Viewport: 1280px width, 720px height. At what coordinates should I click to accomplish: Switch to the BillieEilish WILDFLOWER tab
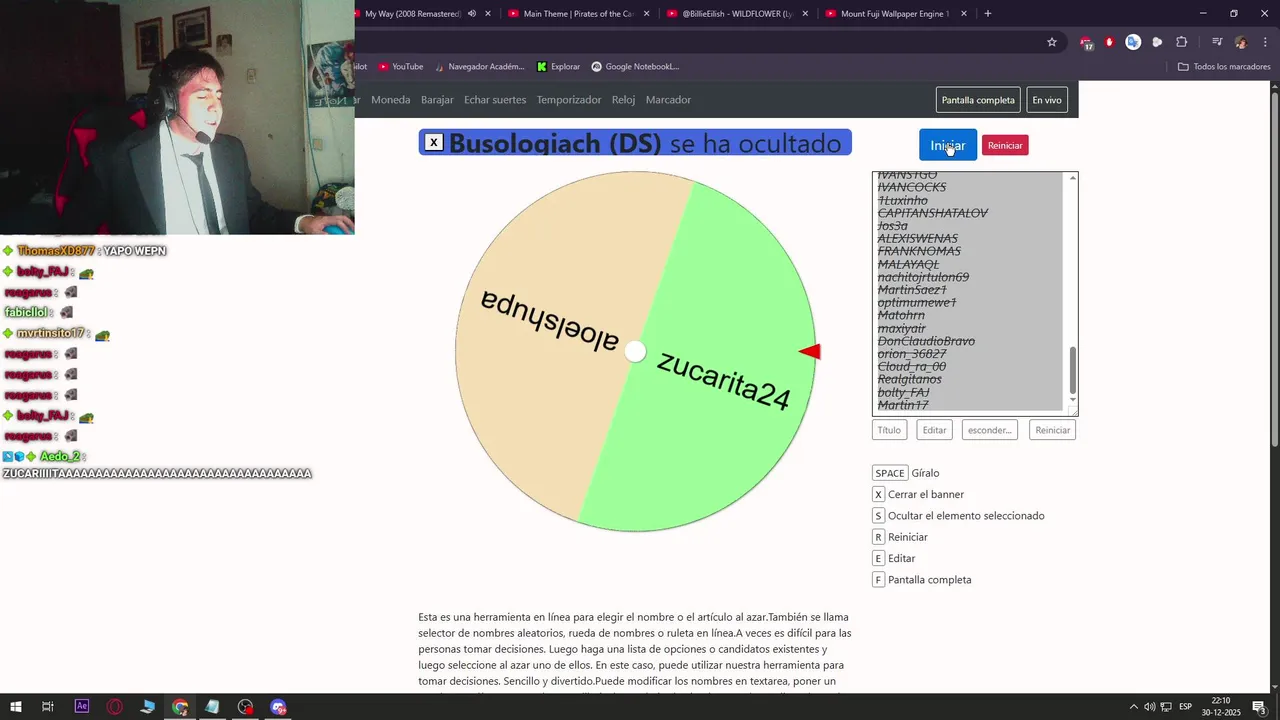click(x=738, y=14)
